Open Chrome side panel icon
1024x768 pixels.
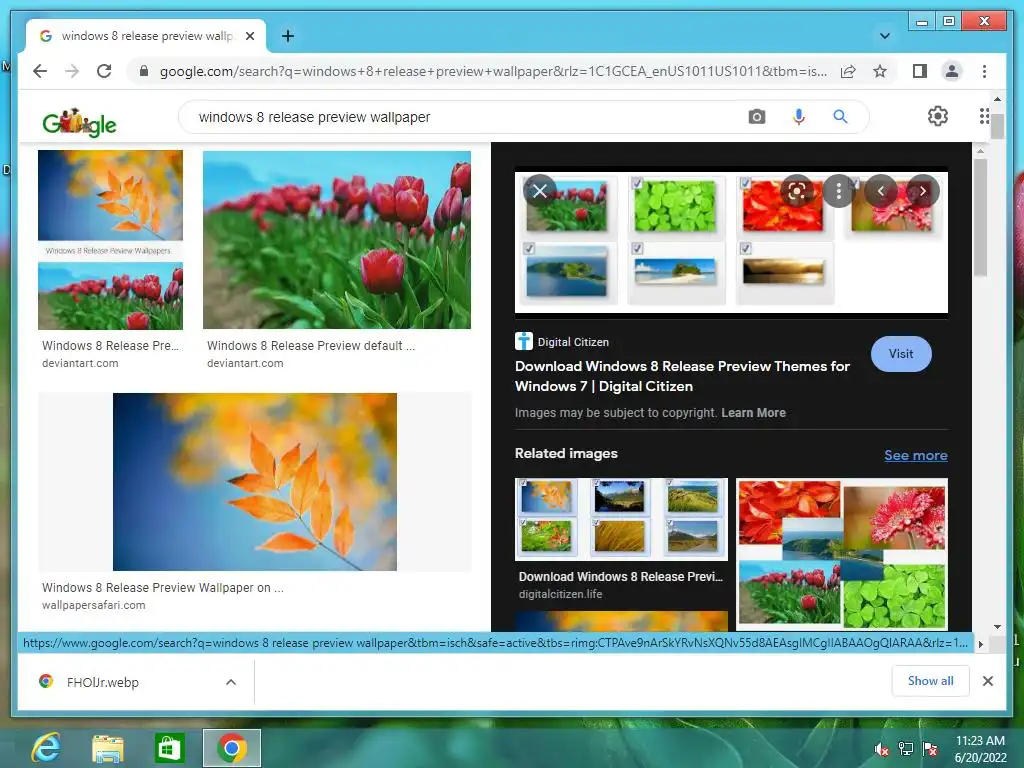[920, 71]
